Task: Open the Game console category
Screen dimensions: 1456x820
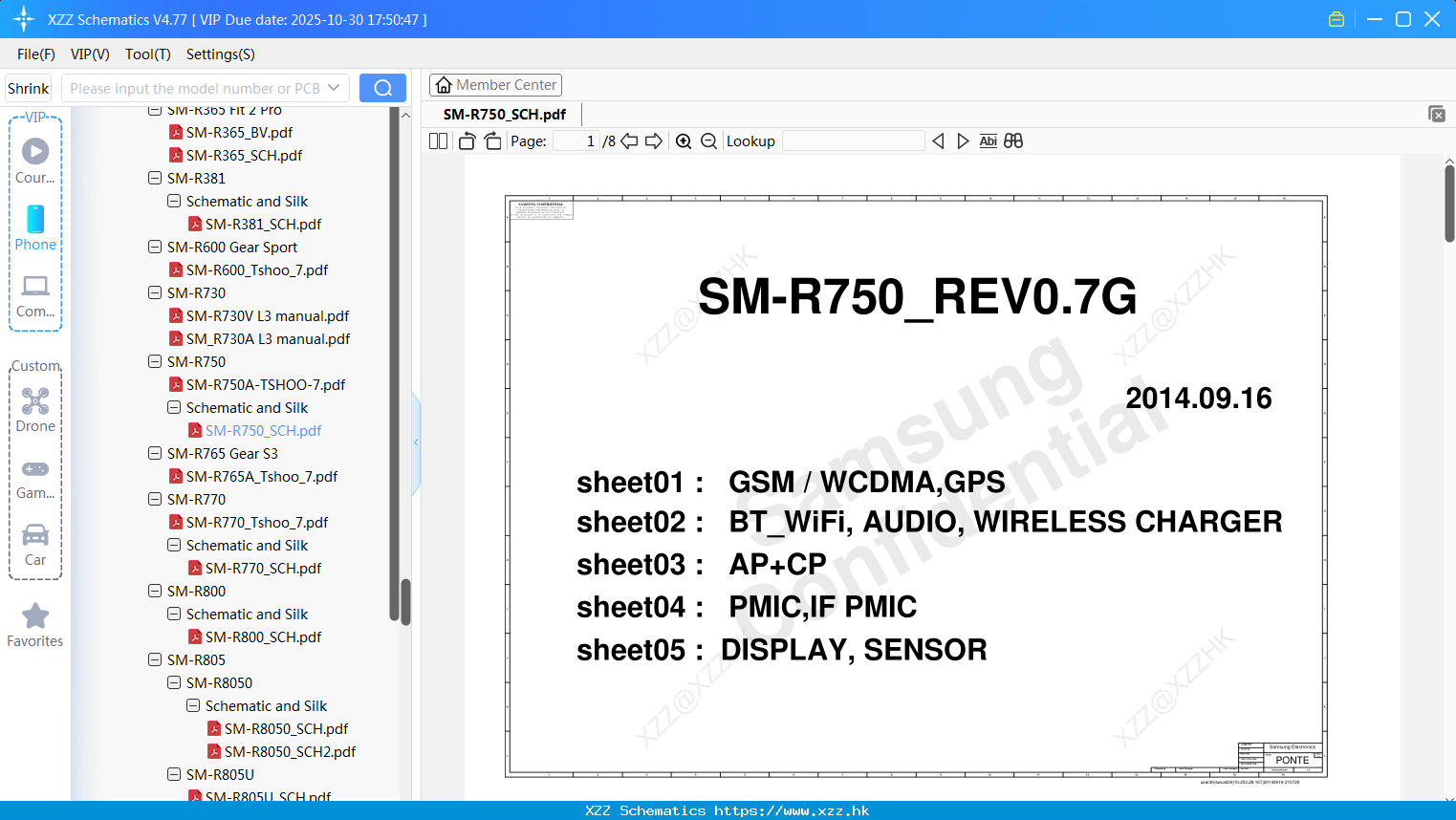Action: [x=35, y=480]
